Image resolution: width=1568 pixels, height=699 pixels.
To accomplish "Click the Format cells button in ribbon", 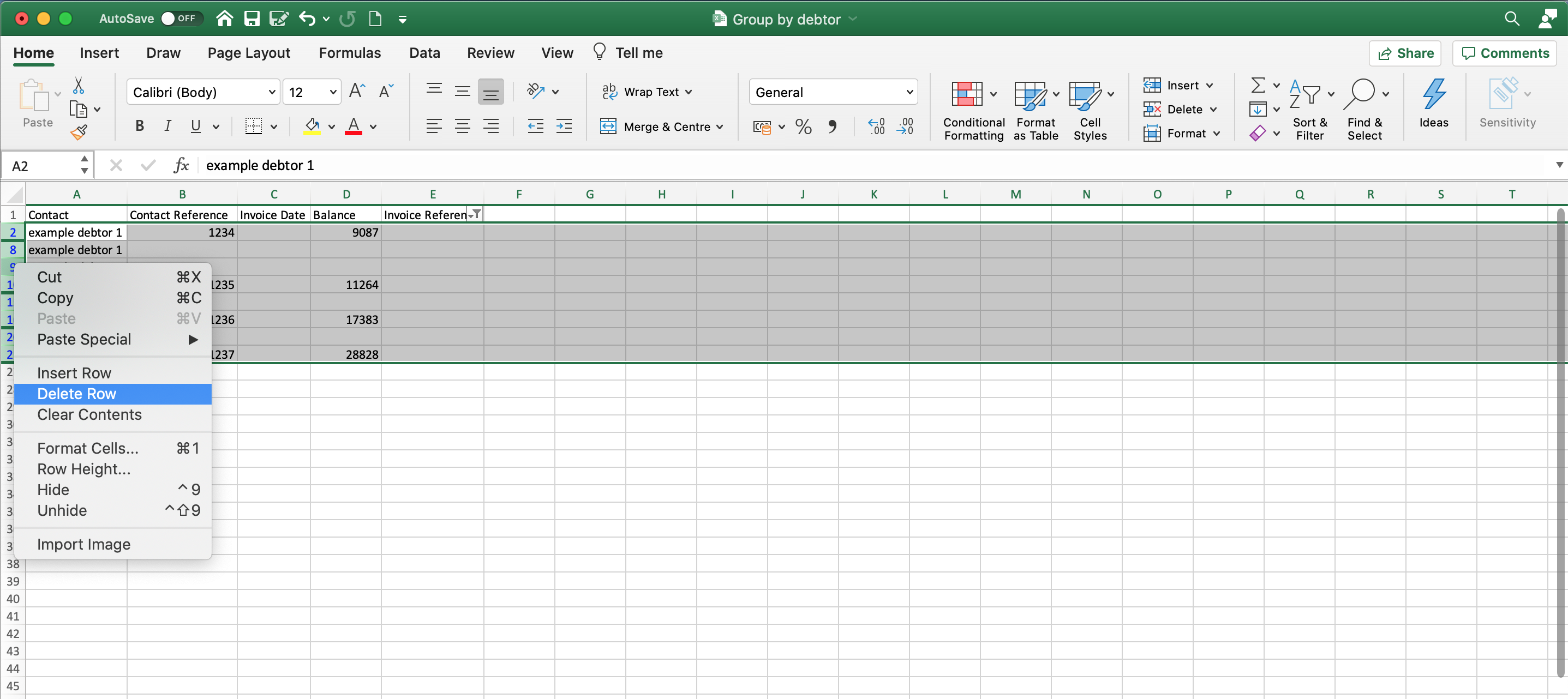I will [1182, 133].
